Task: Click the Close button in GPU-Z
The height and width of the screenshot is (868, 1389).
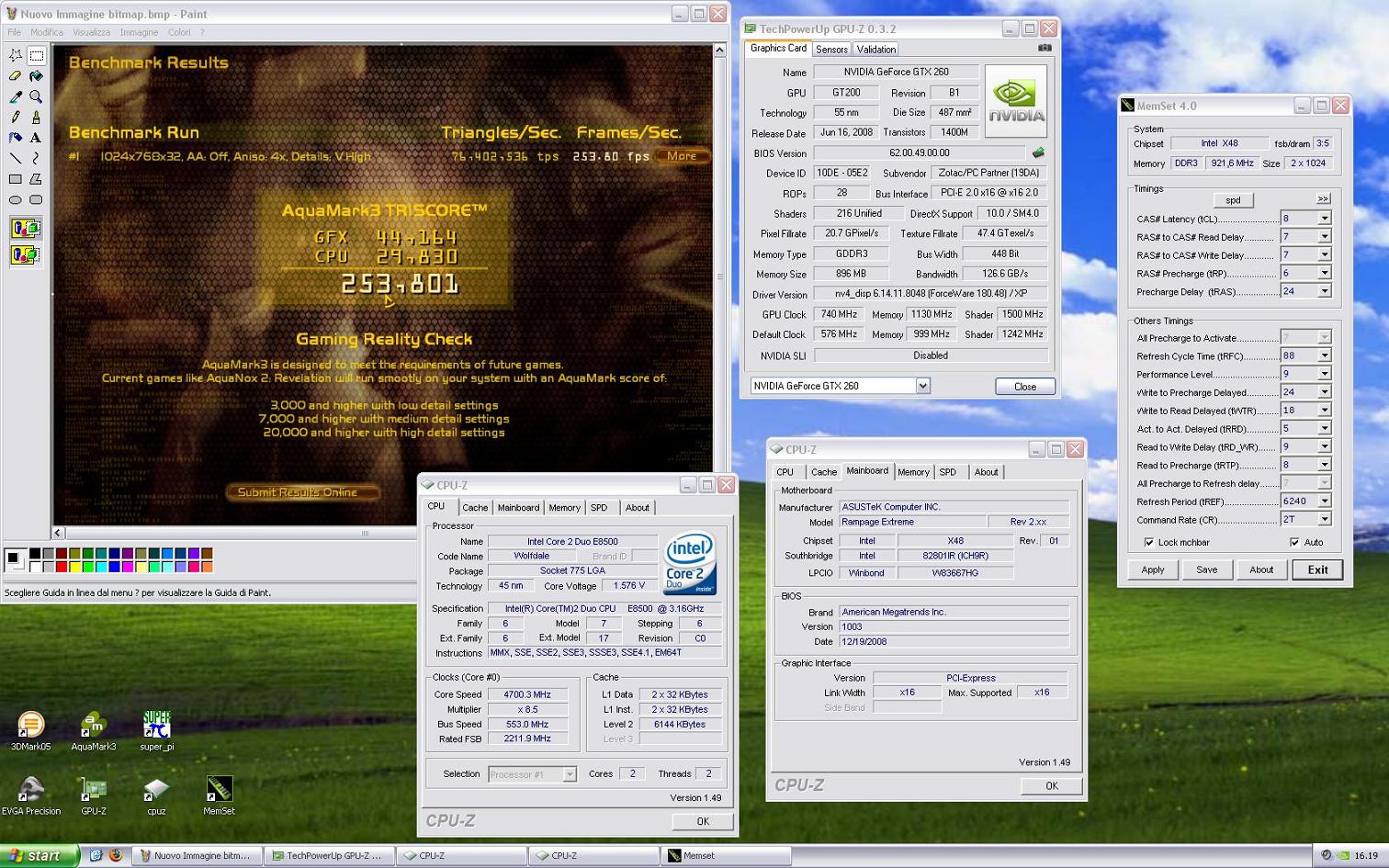Action: 1025,387
